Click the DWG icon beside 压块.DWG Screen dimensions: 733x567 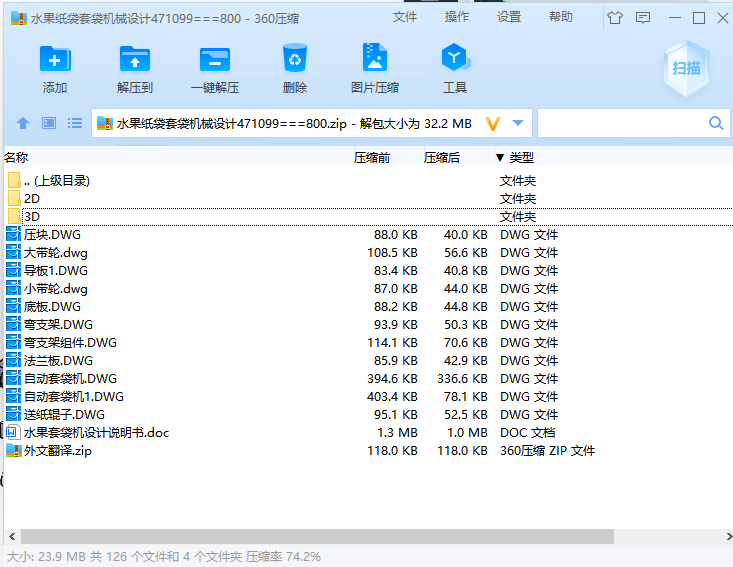[13, 234]
